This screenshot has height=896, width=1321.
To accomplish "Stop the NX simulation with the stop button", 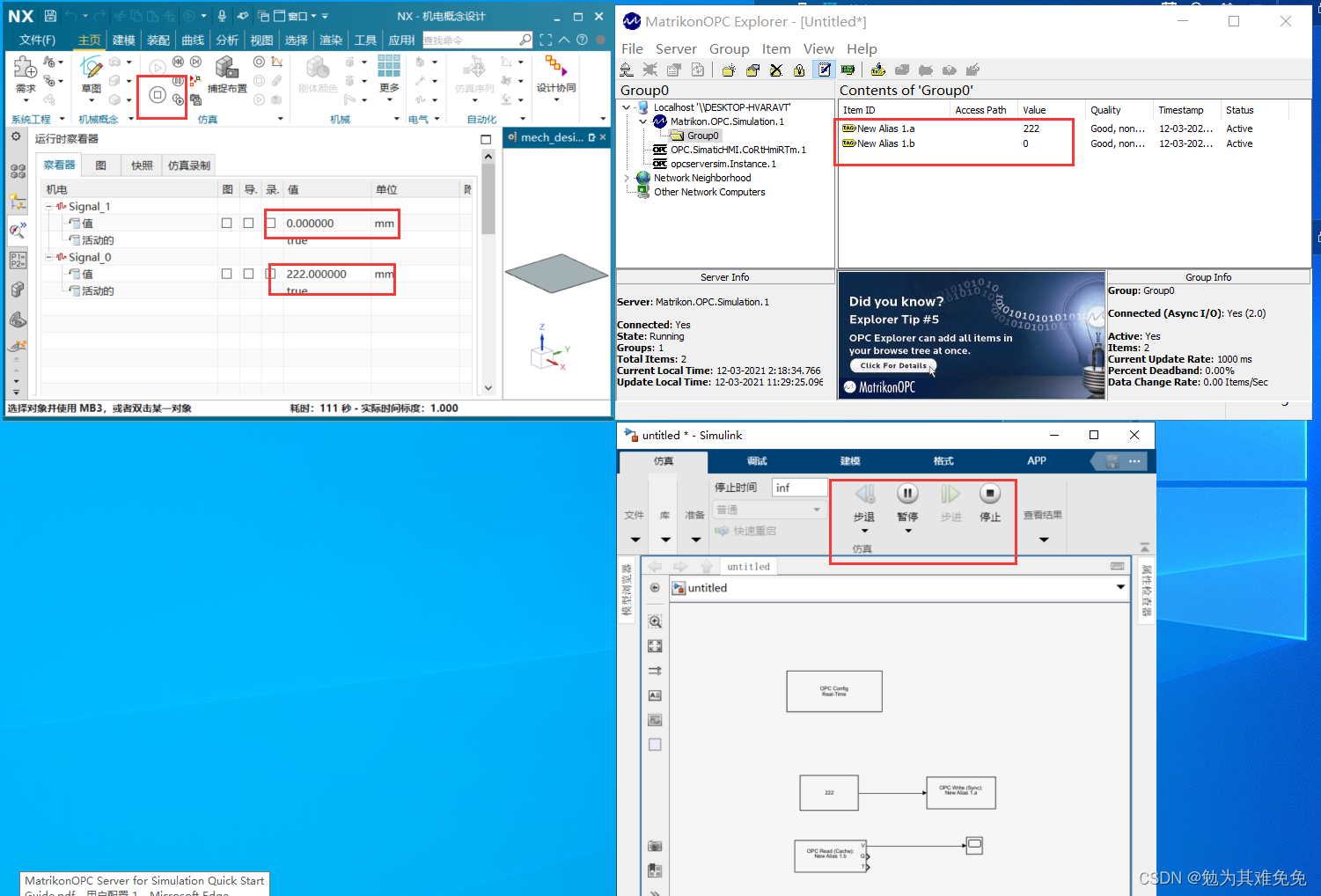I will click(158, 94).
